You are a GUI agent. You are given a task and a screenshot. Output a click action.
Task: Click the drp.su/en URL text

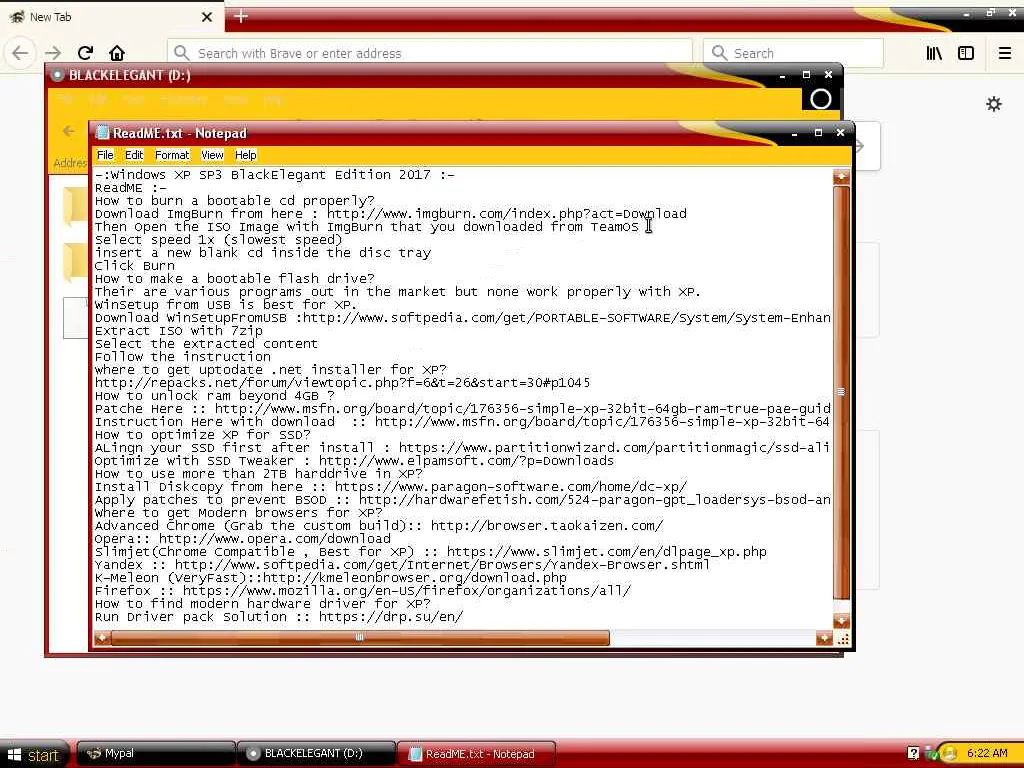point(391,616)
